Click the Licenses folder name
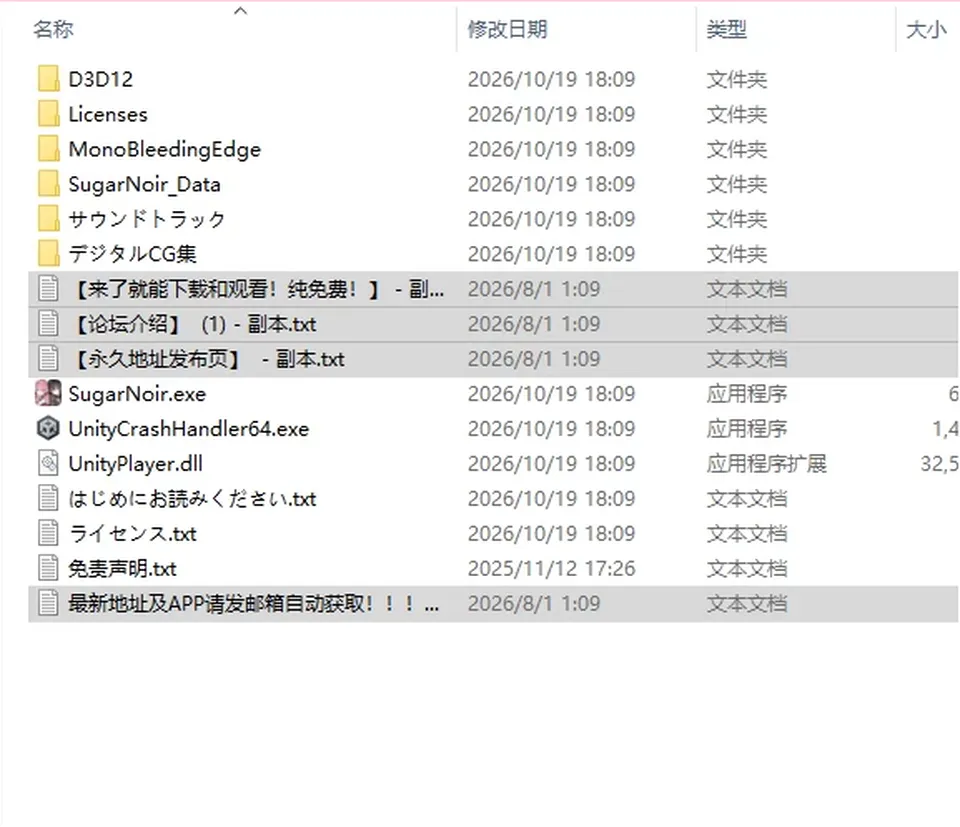This screenshot has width=960, height=827. (108, 114)
